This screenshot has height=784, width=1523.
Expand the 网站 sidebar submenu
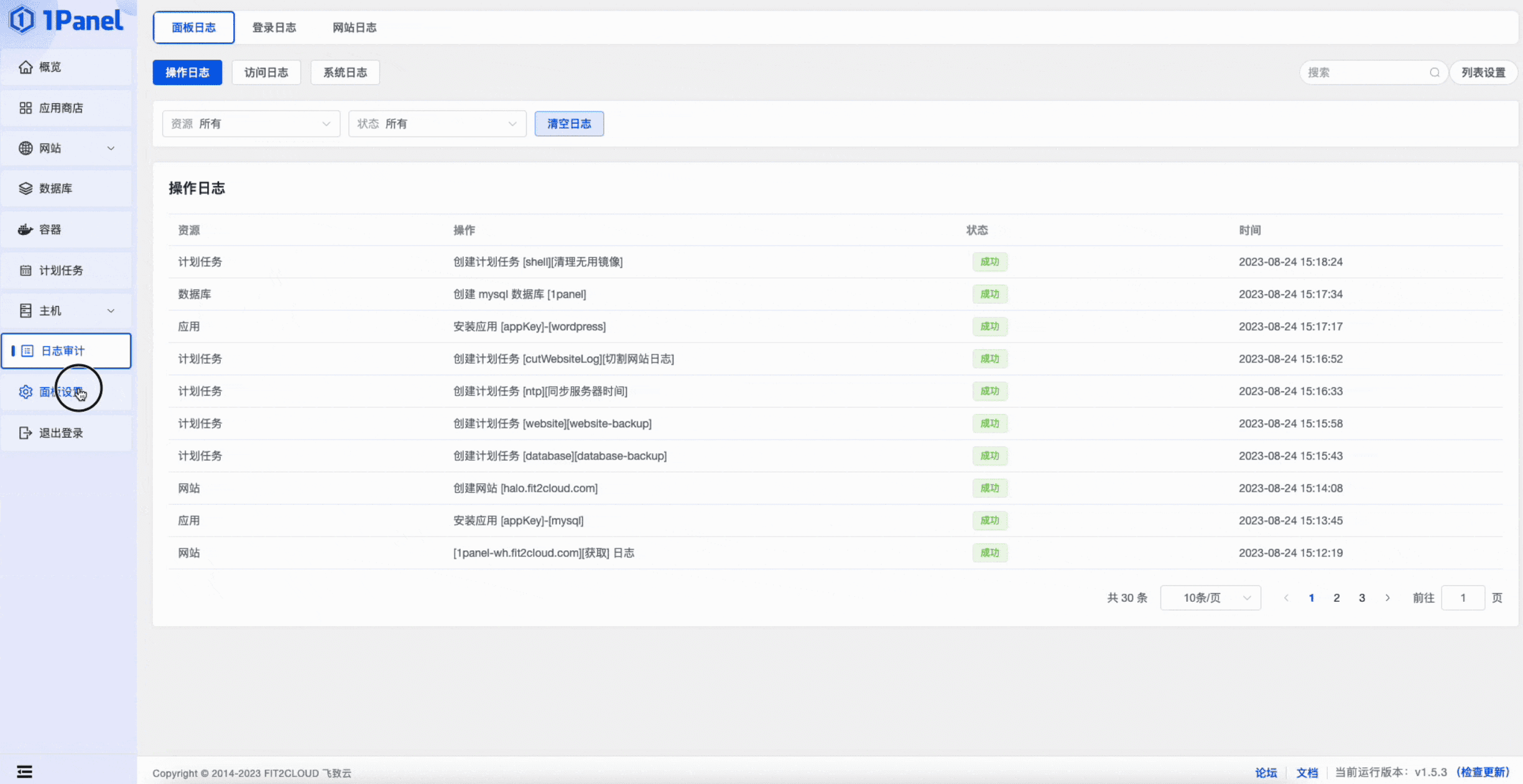coord(111,149)
